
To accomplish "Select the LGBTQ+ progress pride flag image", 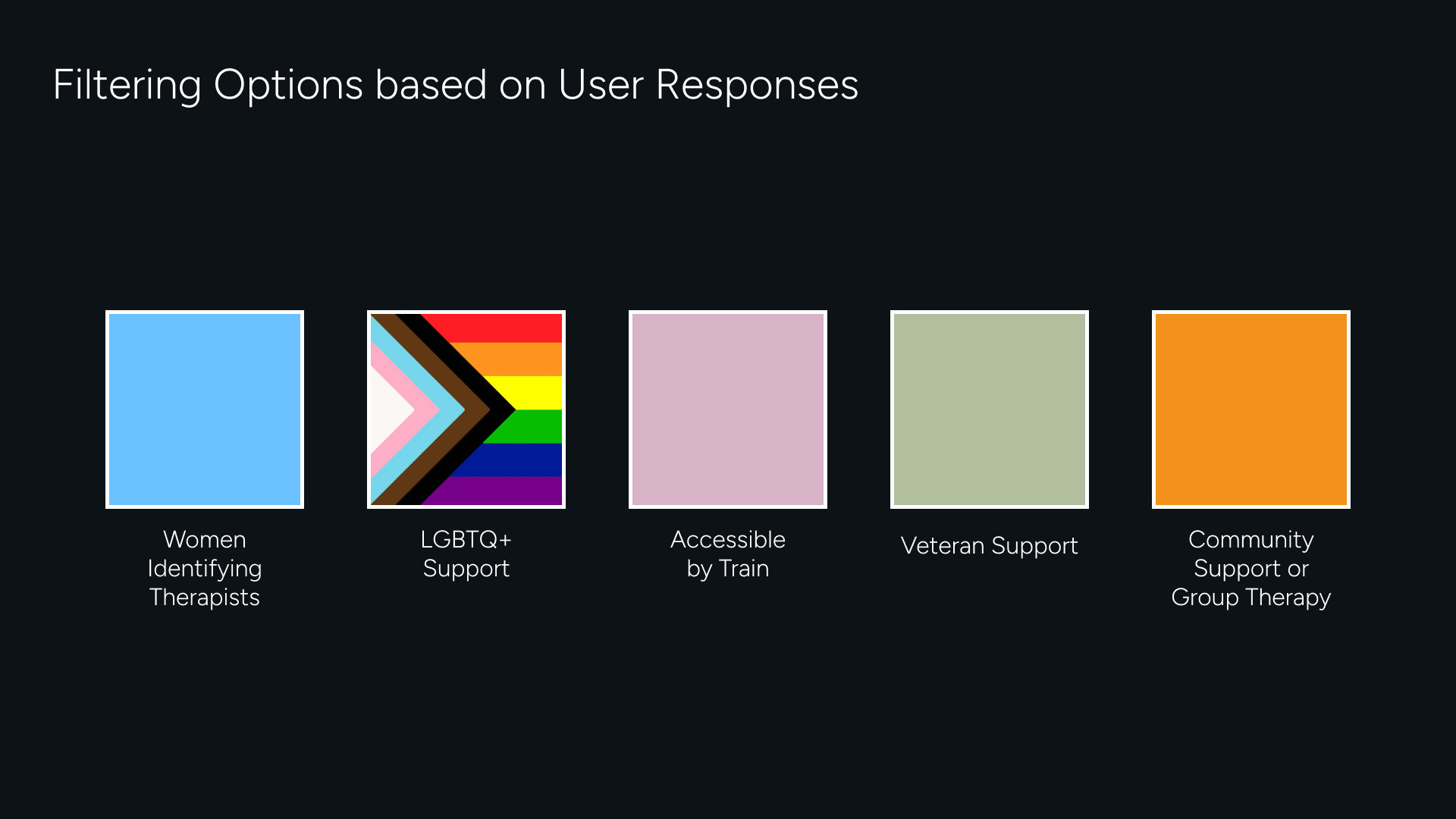I will click(466, 409).
